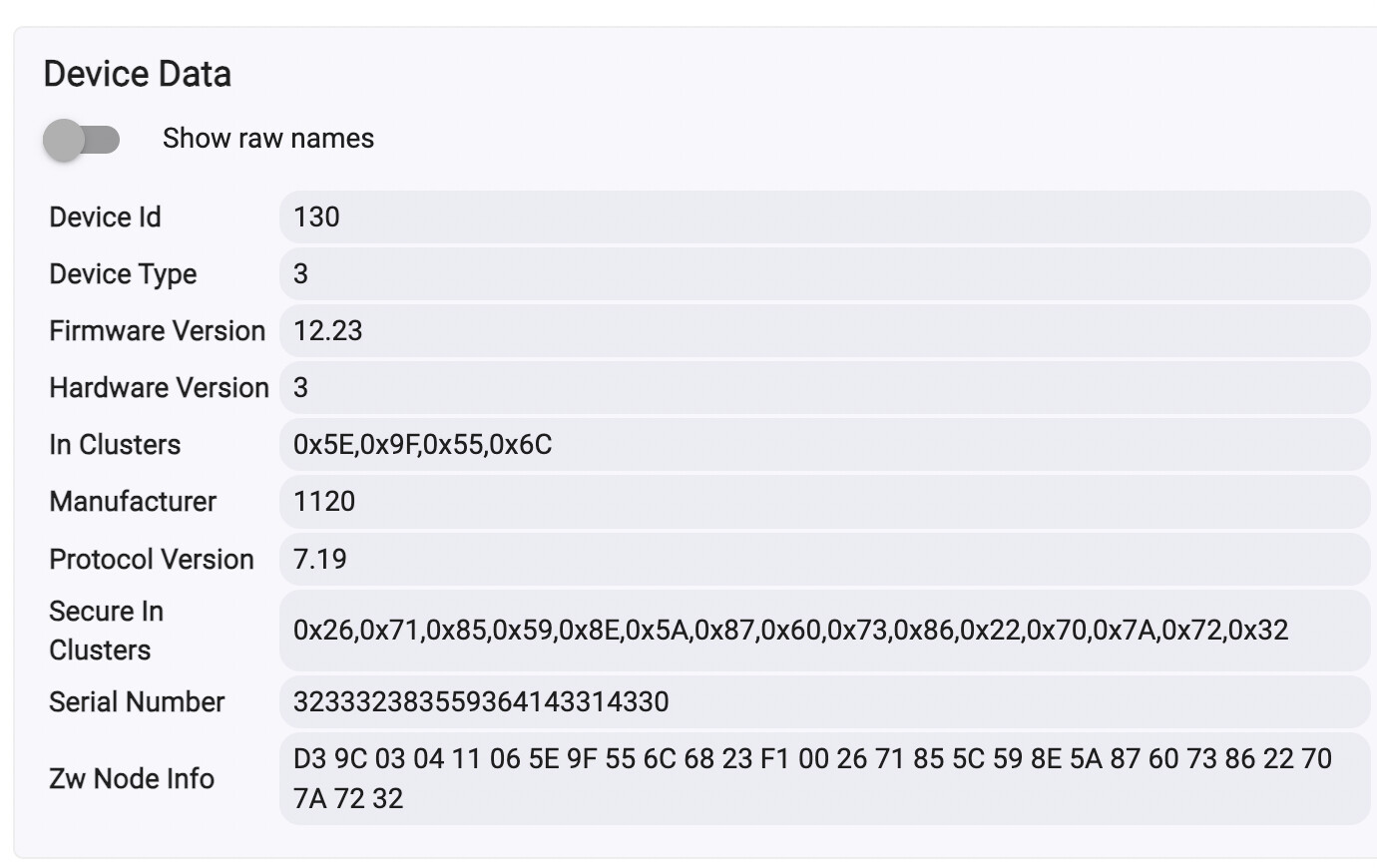Image resolution: width=1377 pixels, height=868 pixels.
Task: Click the Manufacturer label
Action: tap(133, 501)
